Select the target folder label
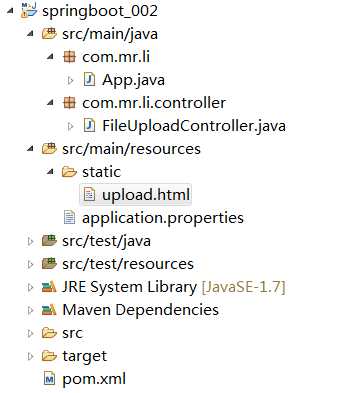 point(84,356)
